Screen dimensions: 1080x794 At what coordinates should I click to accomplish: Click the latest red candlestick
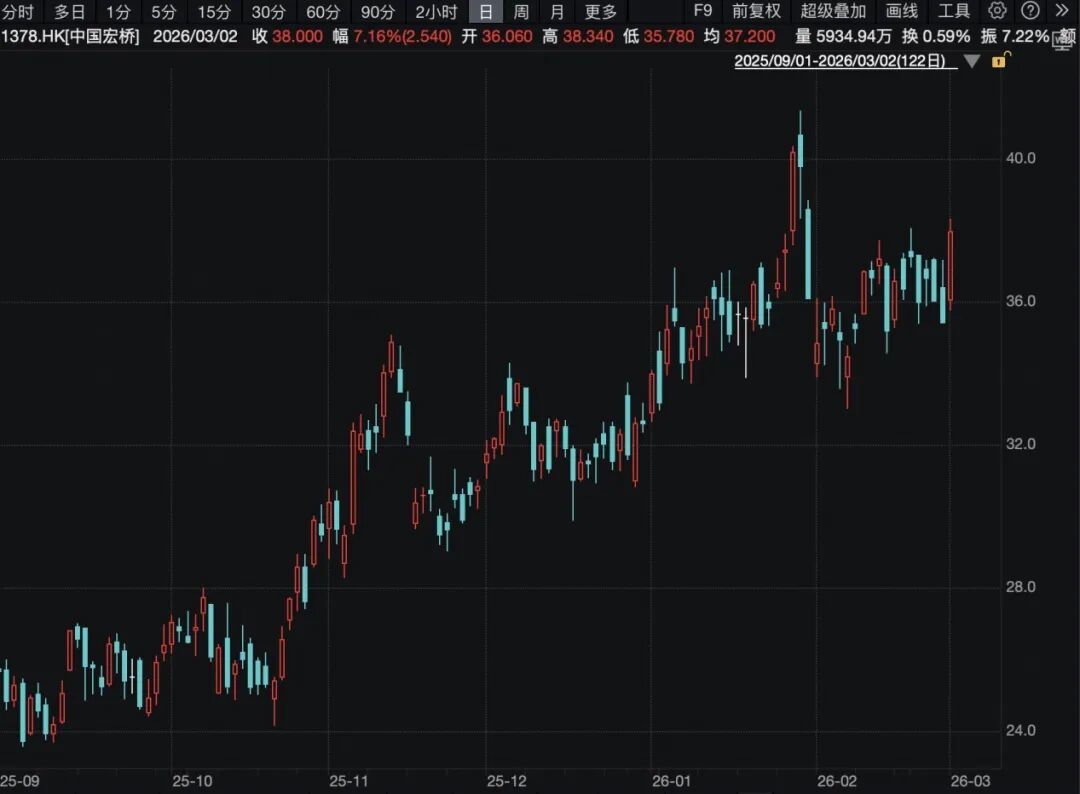coord(951,265)
